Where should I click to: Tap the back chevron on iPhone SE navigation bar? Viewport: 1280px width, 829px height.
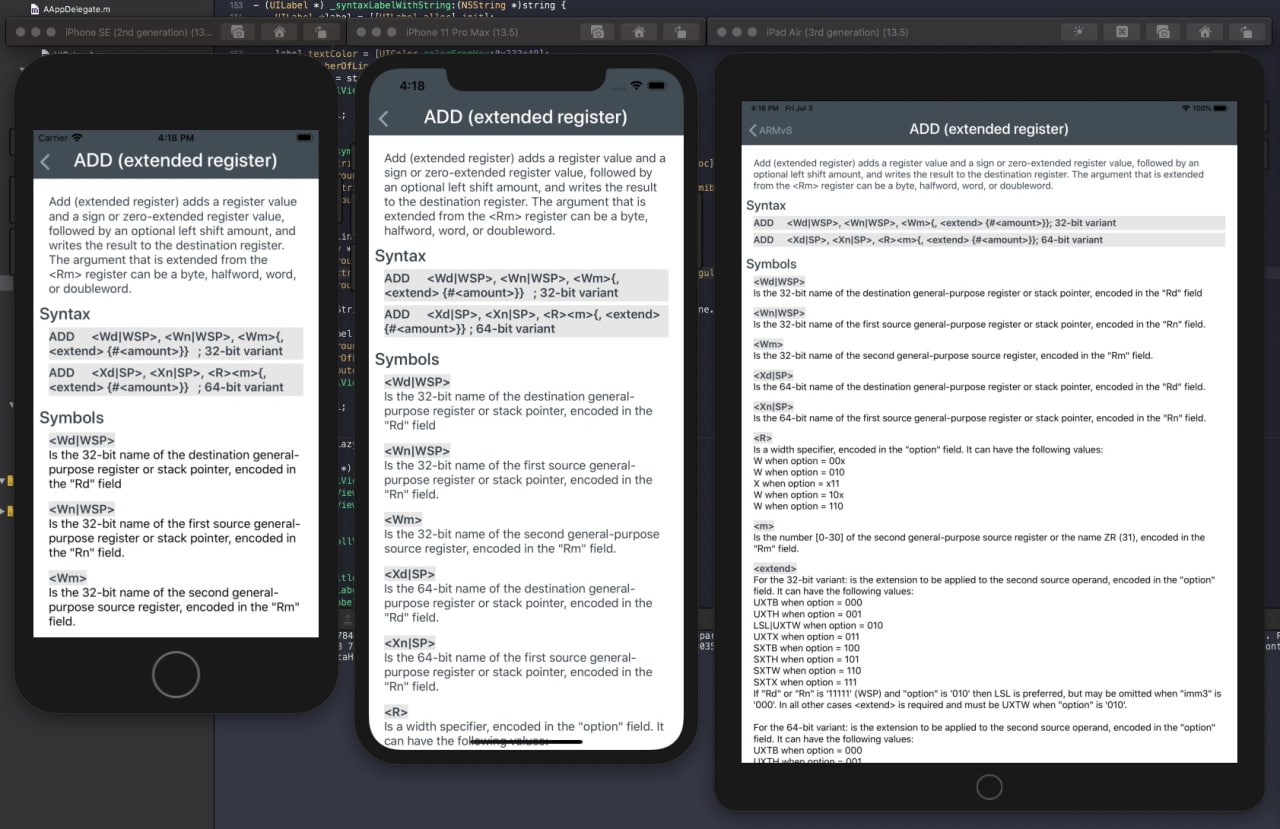coord(47,160)
